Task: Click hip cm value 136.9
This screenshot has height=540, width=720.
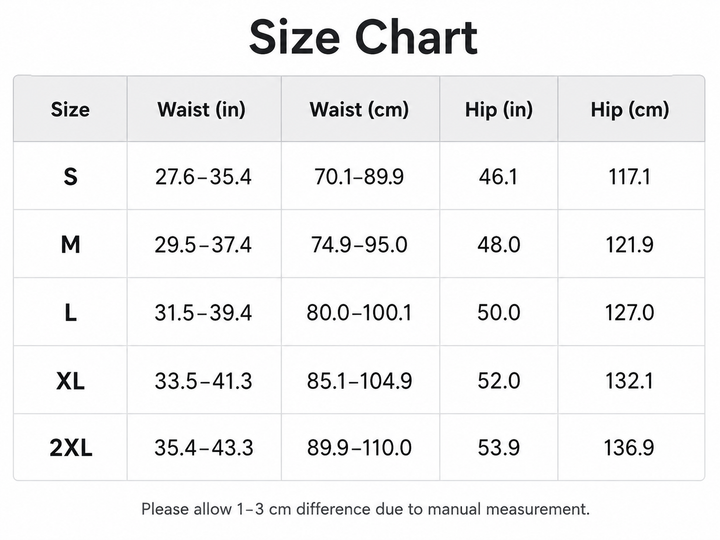Action: (629, 447)
